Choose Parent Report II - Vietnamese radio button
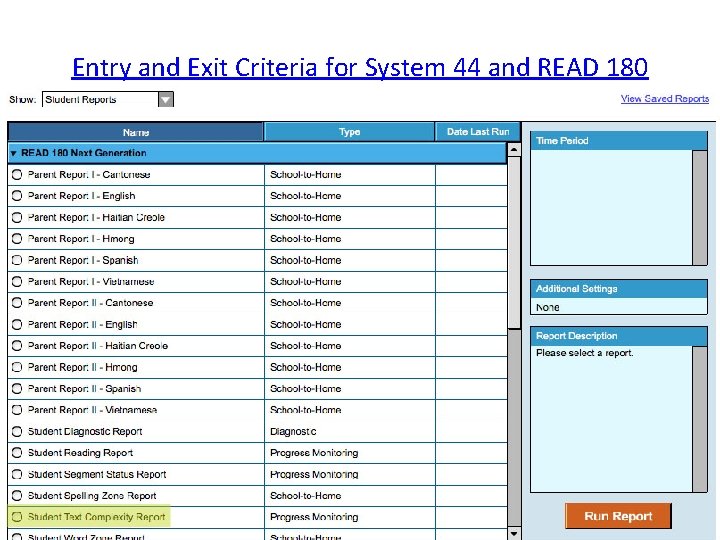720x540 pixels. [17, 410]
